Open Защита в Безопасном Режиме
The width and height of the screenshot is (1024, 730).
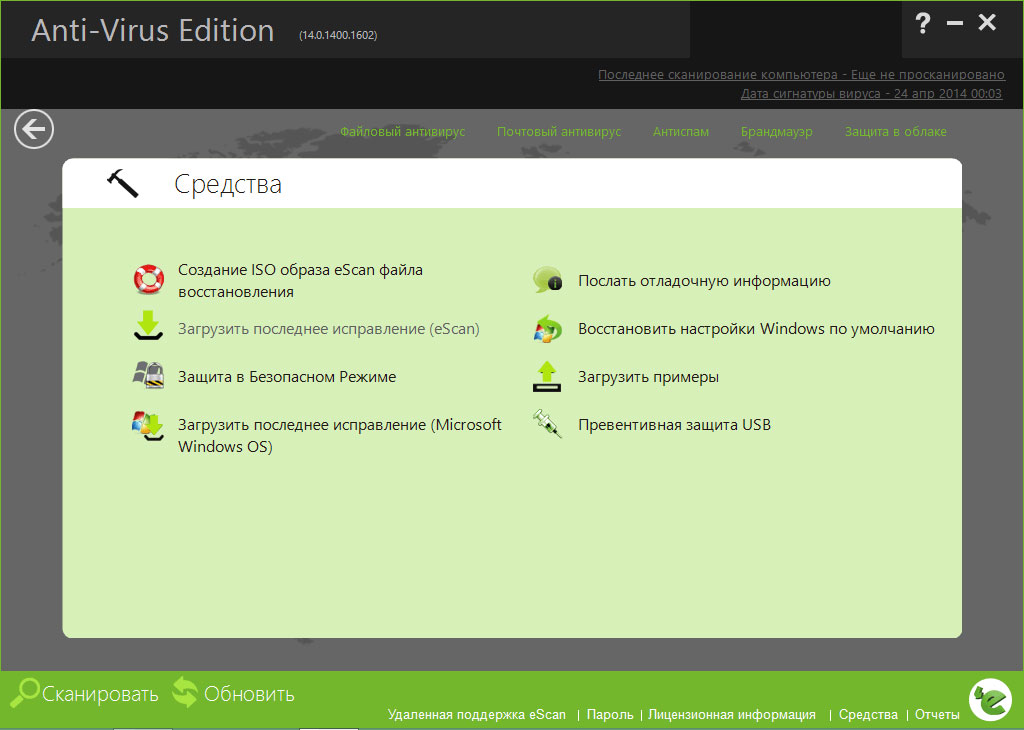[287, 377]
